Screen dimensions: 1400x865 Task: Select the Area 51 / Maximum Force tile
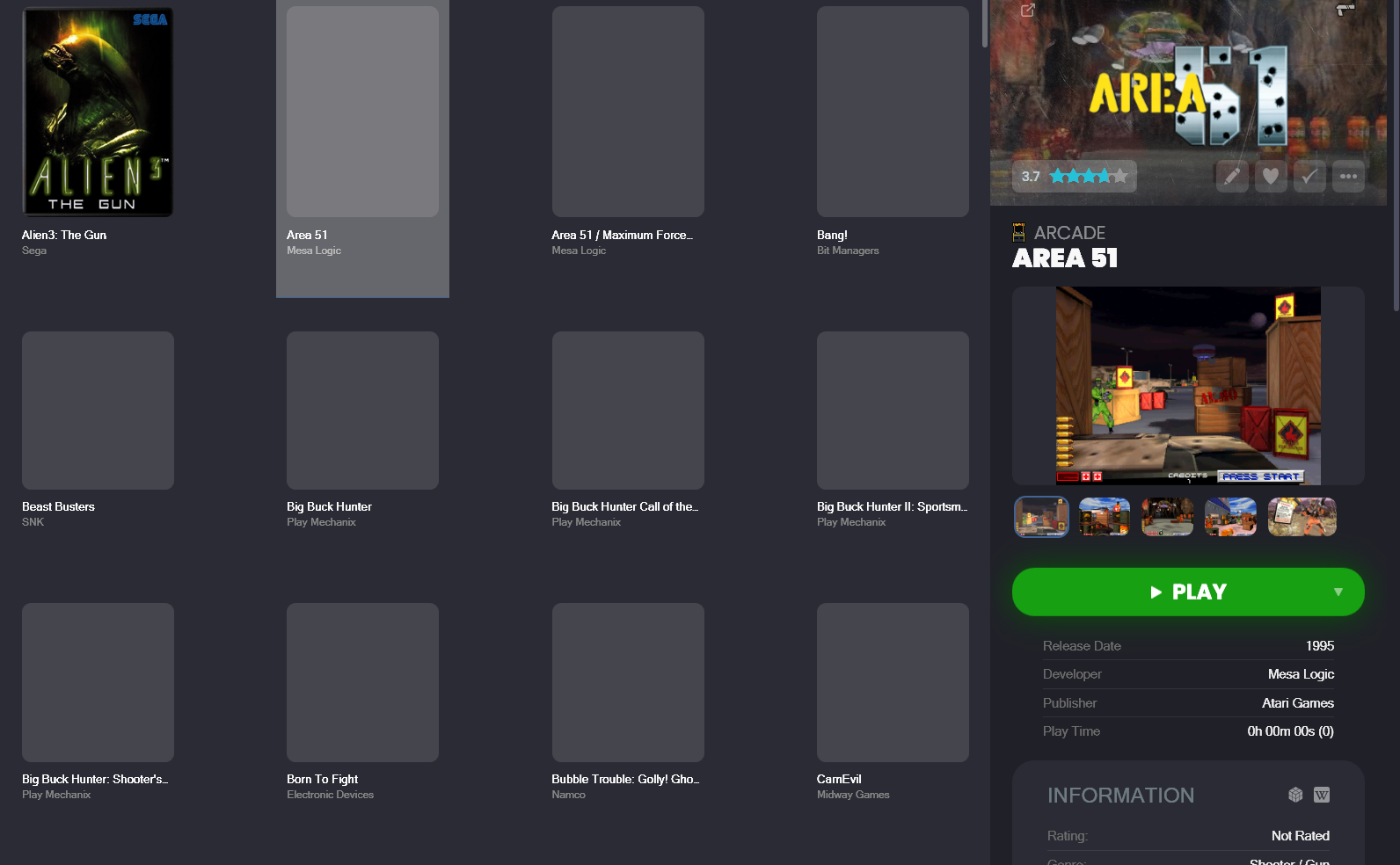tap(628, 112)
